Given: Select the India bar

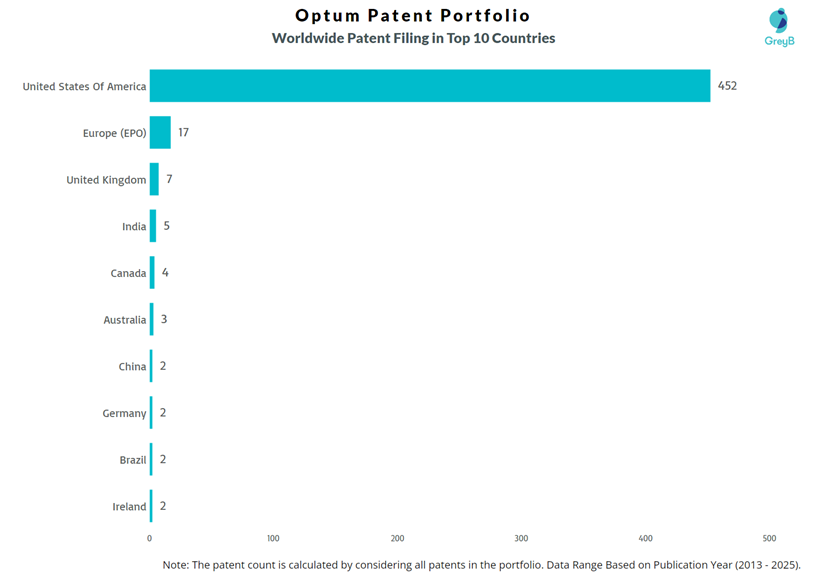Looking at the screenshot, I should click(153, 226).
